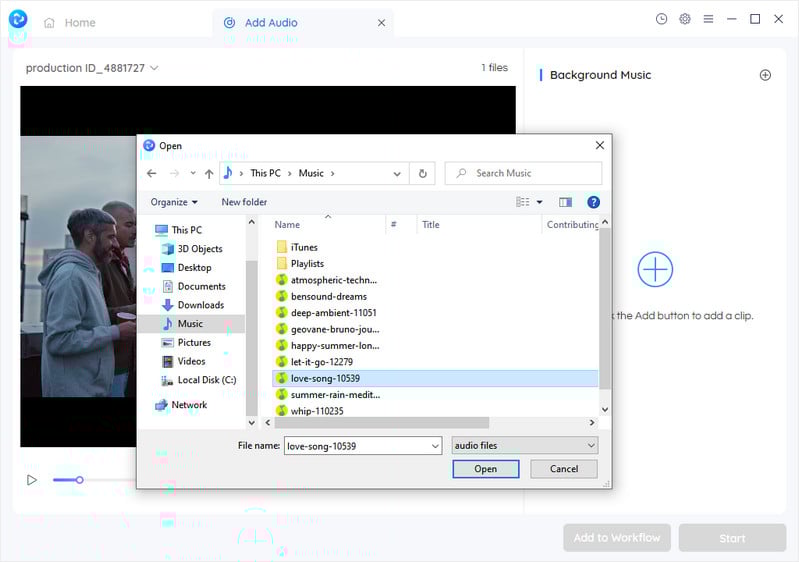The height and width of the screenshot is (562, 799).
Task: Change view layout icon
Action: pyautogui.click(x=522, y=202)
